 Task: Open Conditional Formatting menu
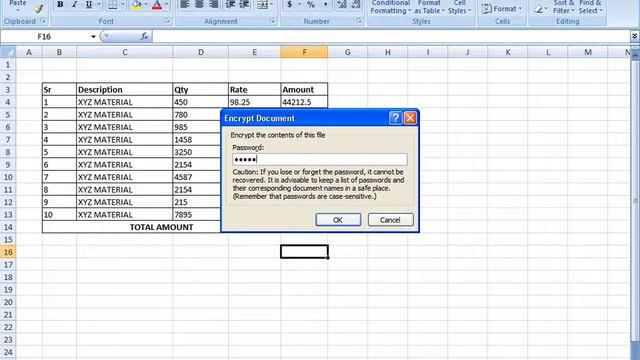coord(391,7)
